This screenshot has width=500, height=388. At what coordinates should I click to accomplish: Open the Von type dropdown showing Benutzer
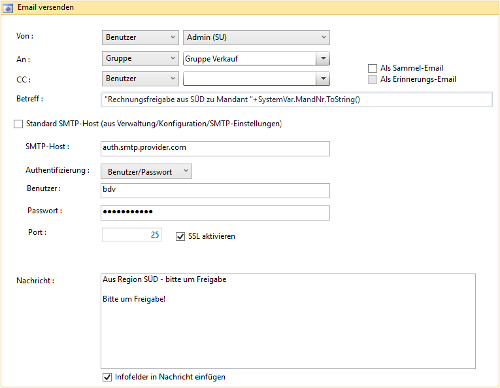[x=140, y=37]
